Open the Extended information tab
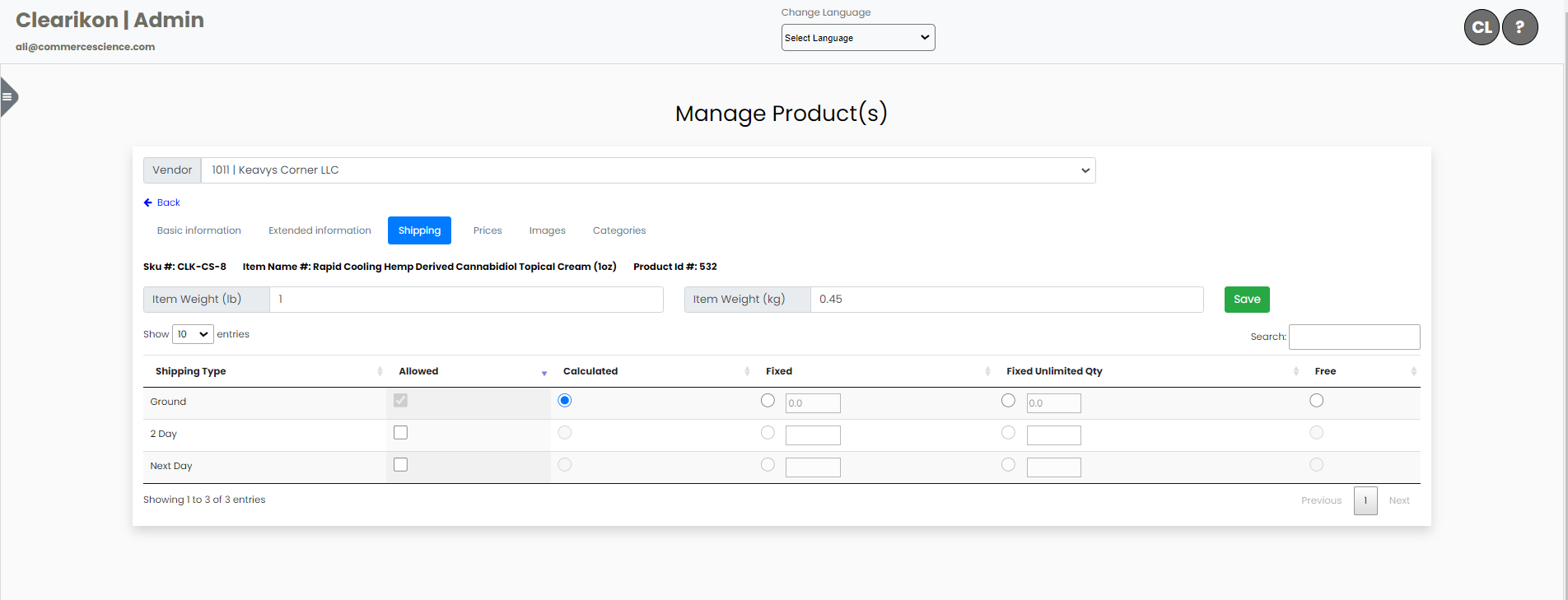This screenshot has height=600, width=1568. coord(320,230)
